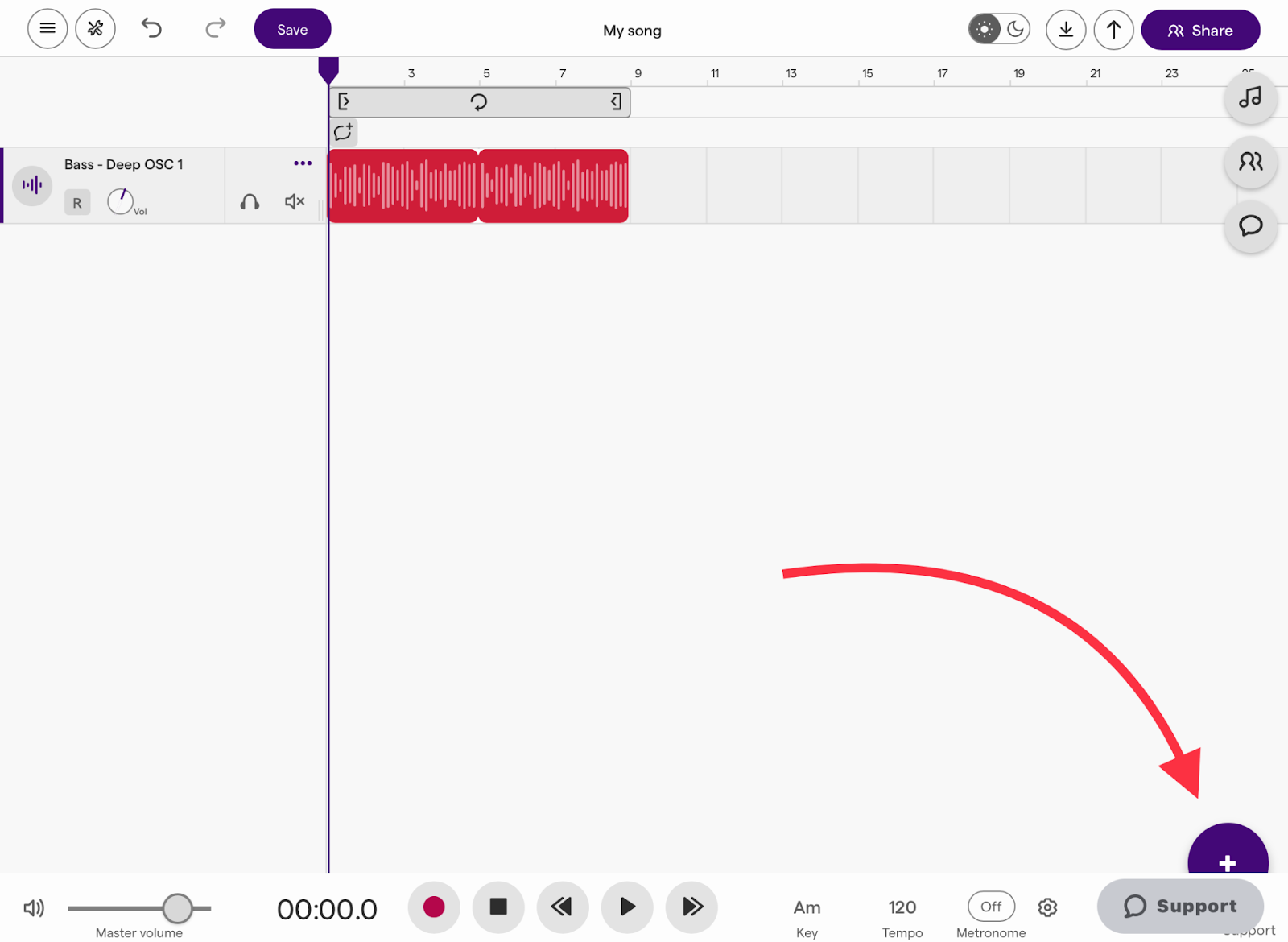Arm Bass track for recording with R

(x=77, y=203)
